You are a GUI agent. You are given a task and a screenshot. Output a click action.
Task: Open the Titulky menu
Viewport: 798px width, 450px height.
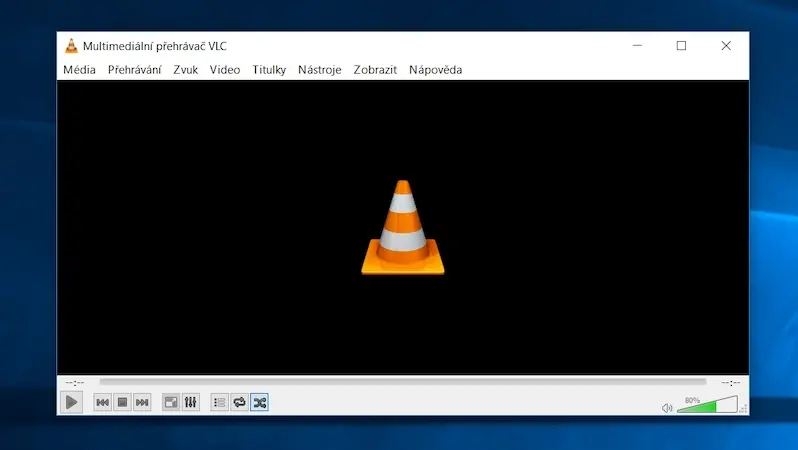click(x=269, y=70)
